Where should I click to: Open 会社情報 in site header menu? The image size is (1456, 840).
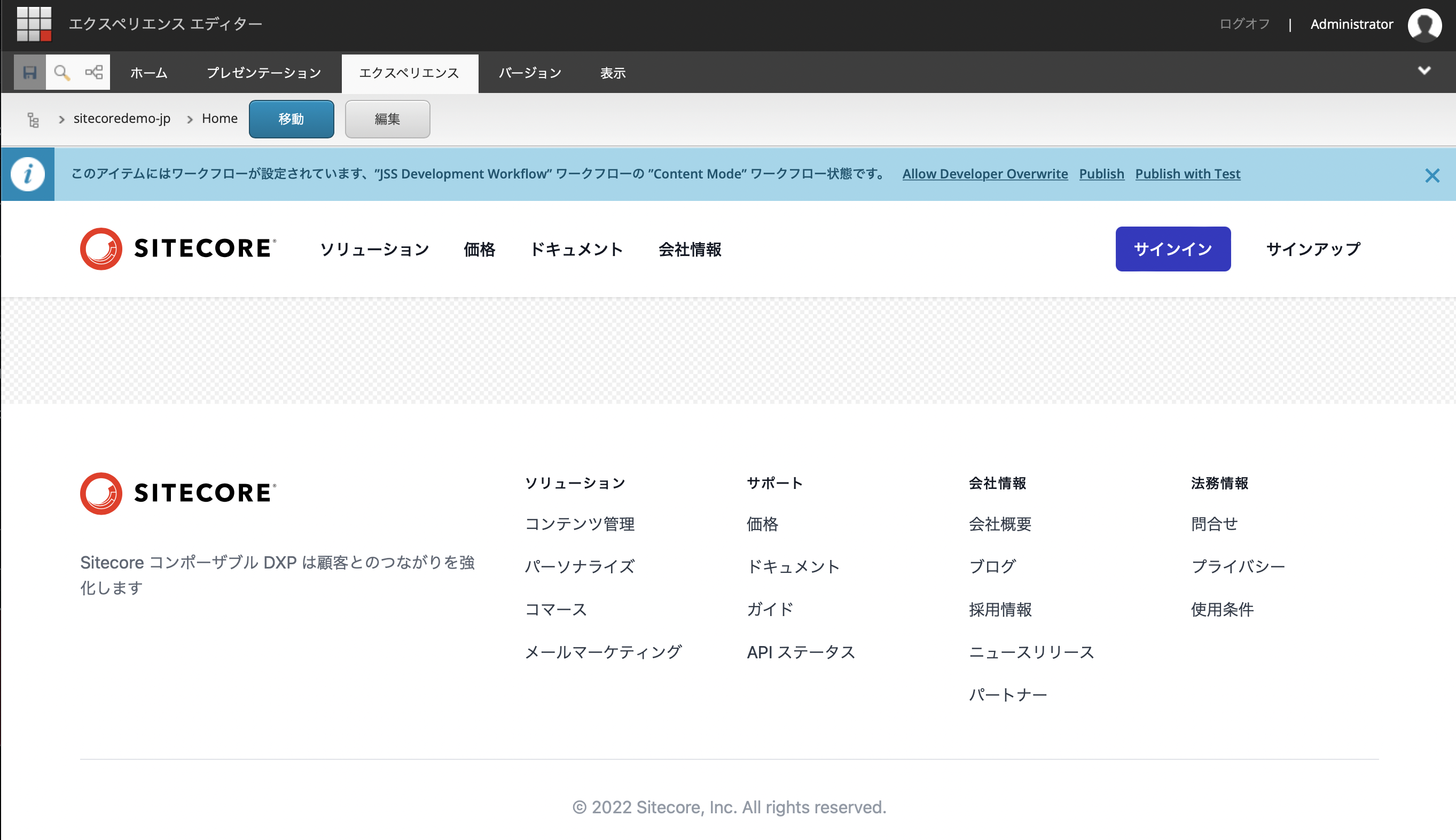pyautogui.click(x=690, y=249)
